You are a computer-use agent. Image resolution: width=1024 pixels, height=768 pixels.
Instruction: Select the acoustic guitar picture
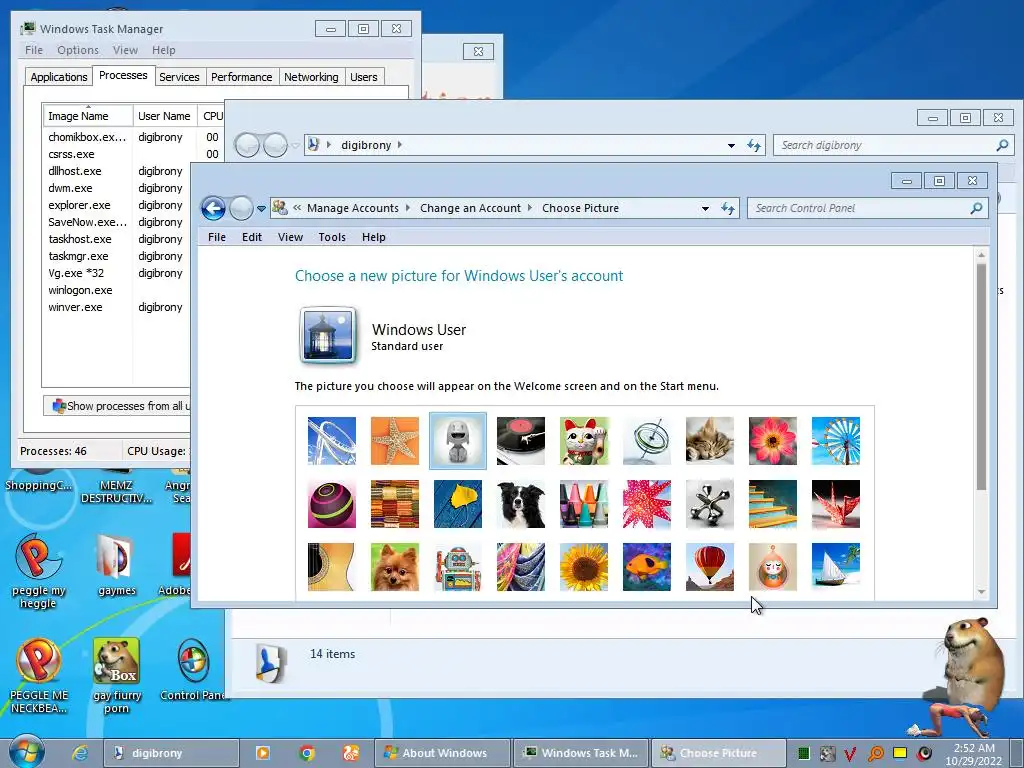332,567
